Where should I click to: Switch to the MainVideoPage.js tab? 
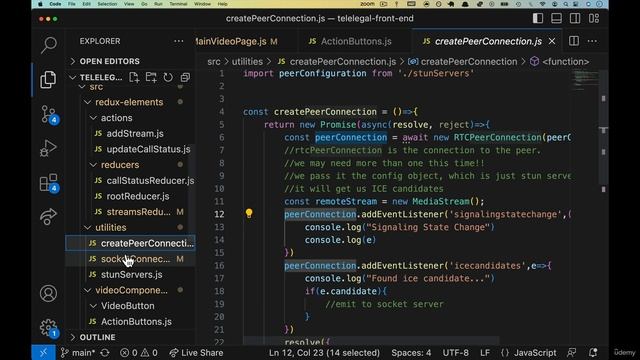pyautogui.click(x=238, y=41)
